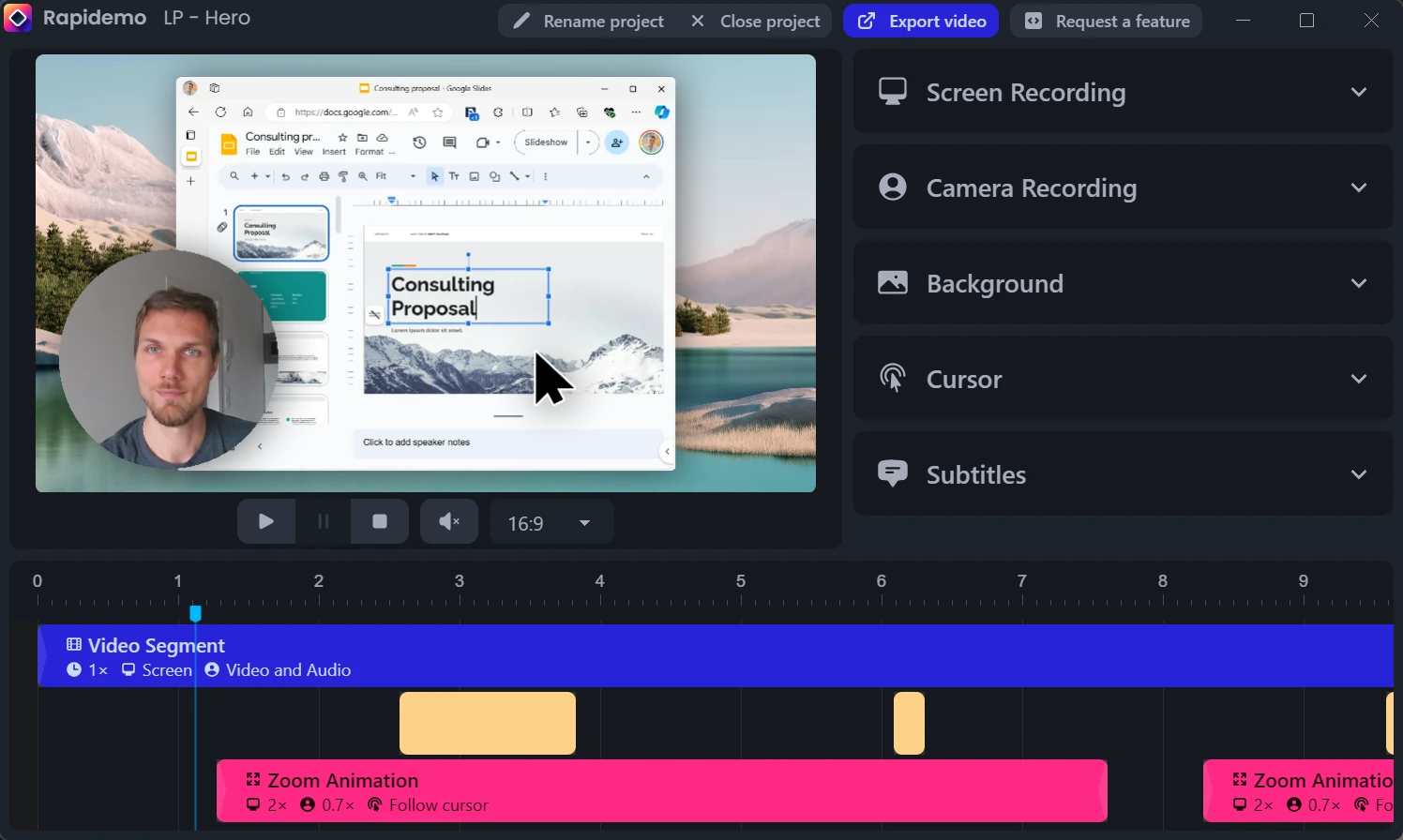Screen dimensions: 1403x840
Task: Pause the video playback
Action: 323,521
